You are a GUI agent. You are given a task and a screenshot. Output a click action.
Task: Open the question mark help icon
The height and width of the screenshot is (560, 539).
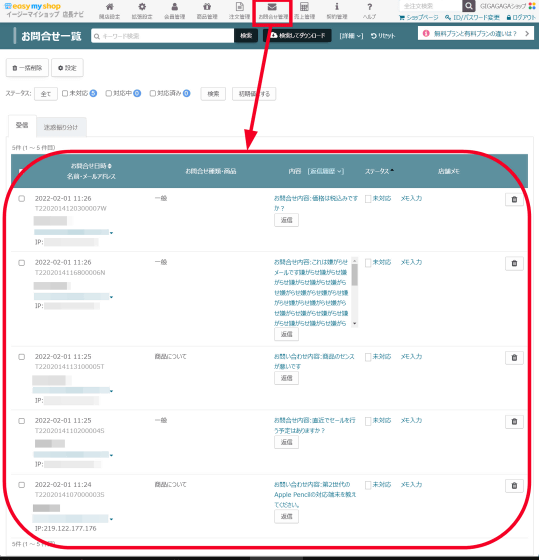pos(369,7)
